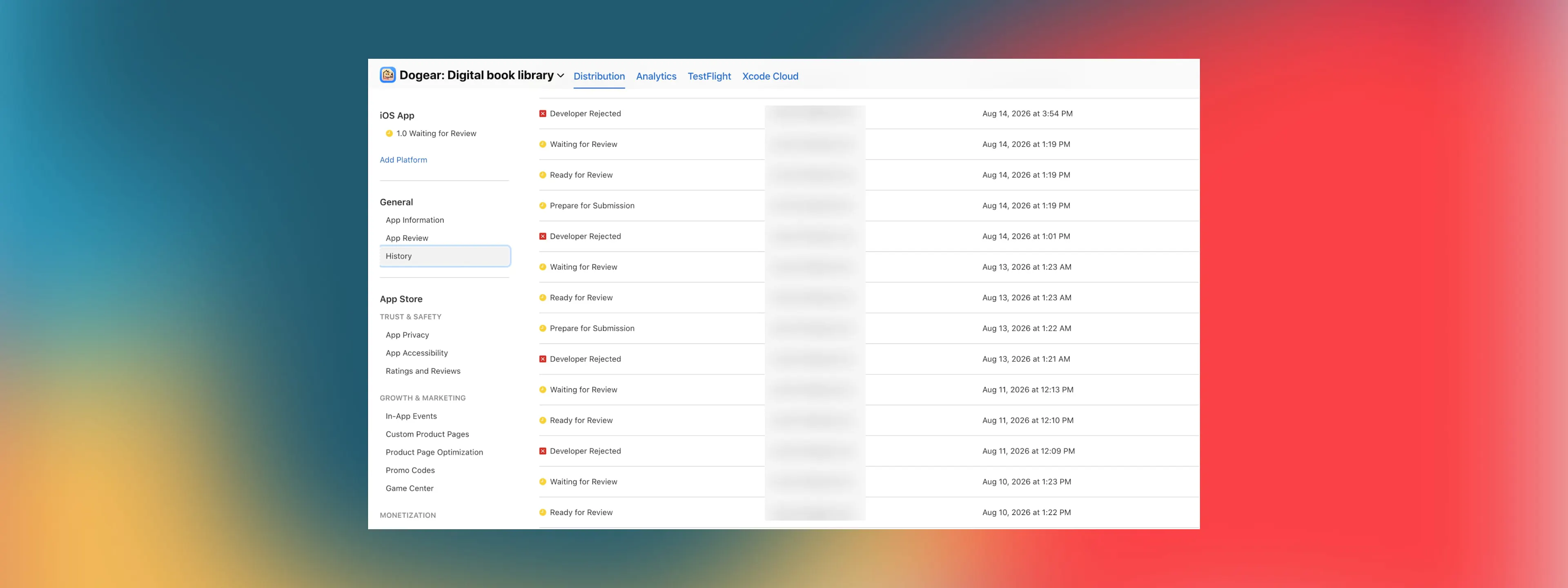Open App Privacy under Trust & Safety
Viewport: 1568px width, 588px height.
pyautogui.click(x=407, y=335)
